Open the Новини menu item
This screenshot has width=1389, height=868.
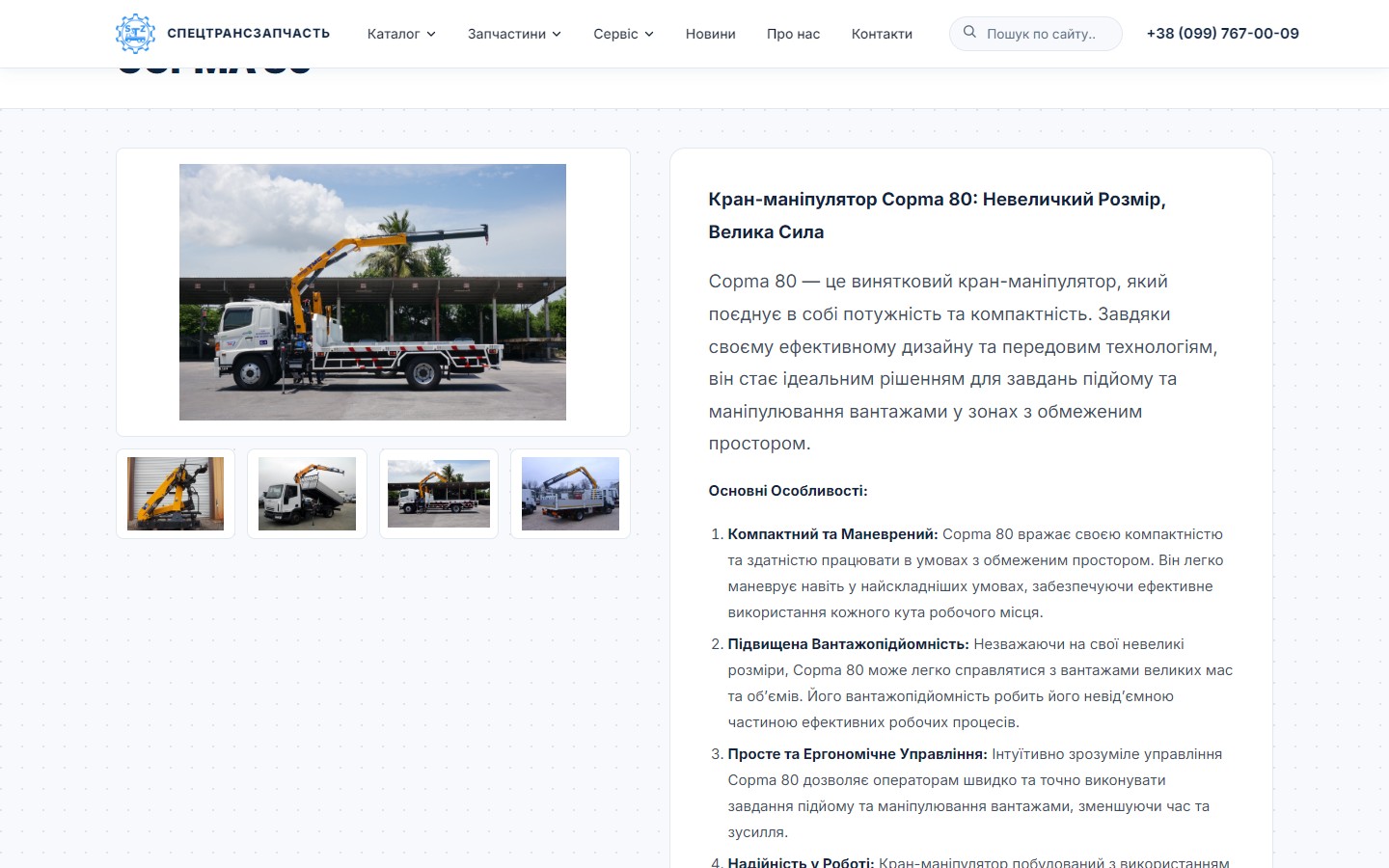tap(710, 34)
